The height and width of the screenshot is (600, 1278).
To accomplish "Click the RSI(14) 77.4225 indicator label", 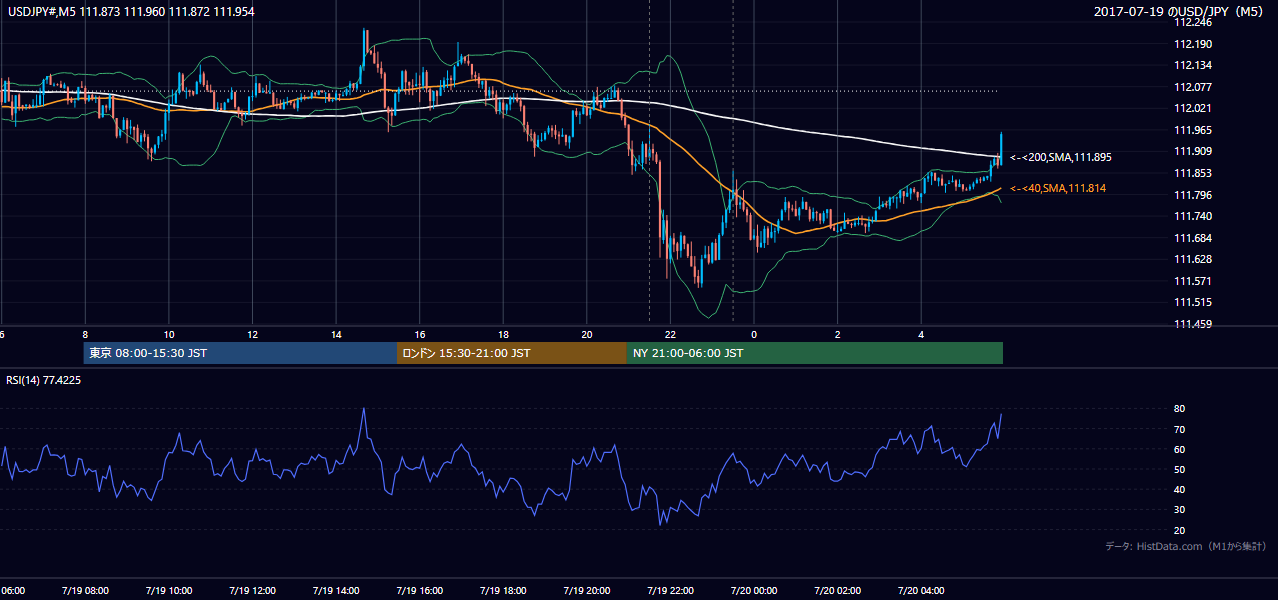I will [x=44, y=380].
